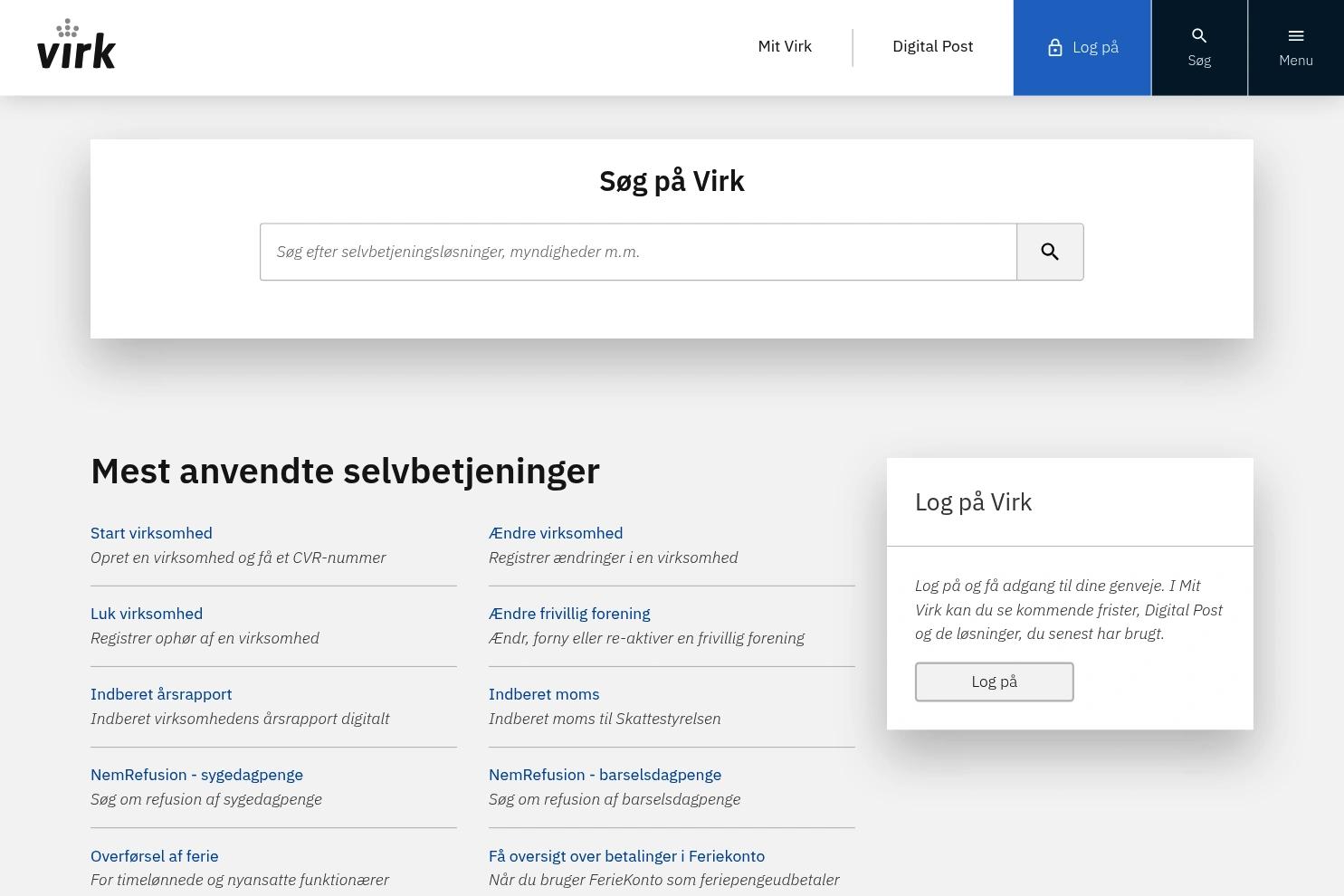Screen dimensions: 1344x896
Task: Open NemRefusion - barselsdagpenge
Action: pyautogui.click(x=605, y=775)
